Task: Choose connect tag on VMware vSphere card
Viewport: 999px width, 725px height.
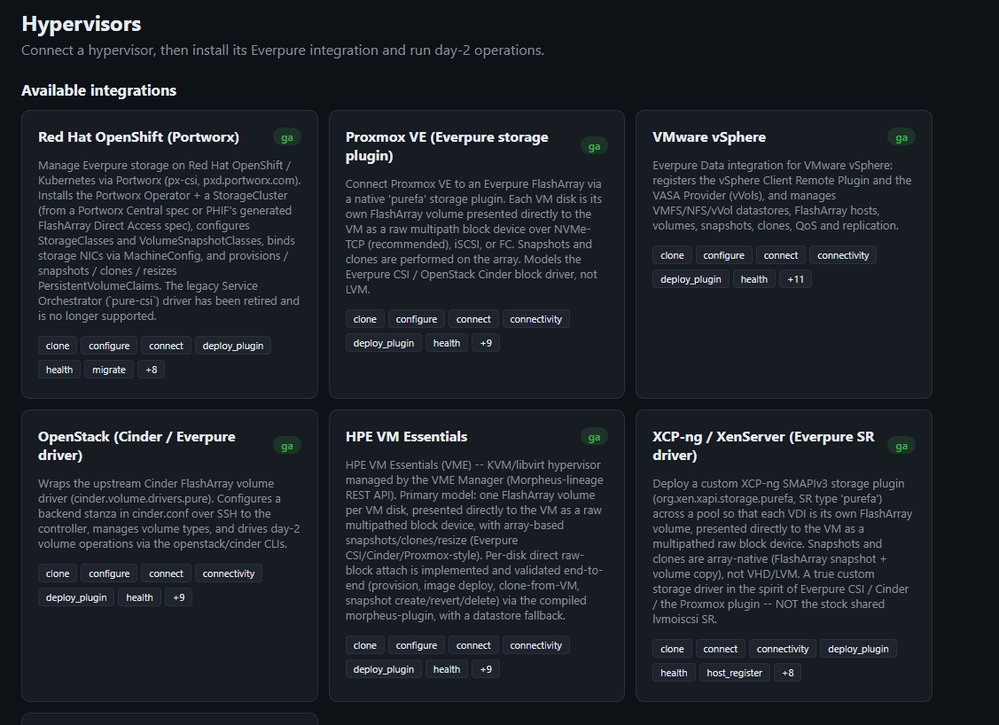Action: coord(780,255)
